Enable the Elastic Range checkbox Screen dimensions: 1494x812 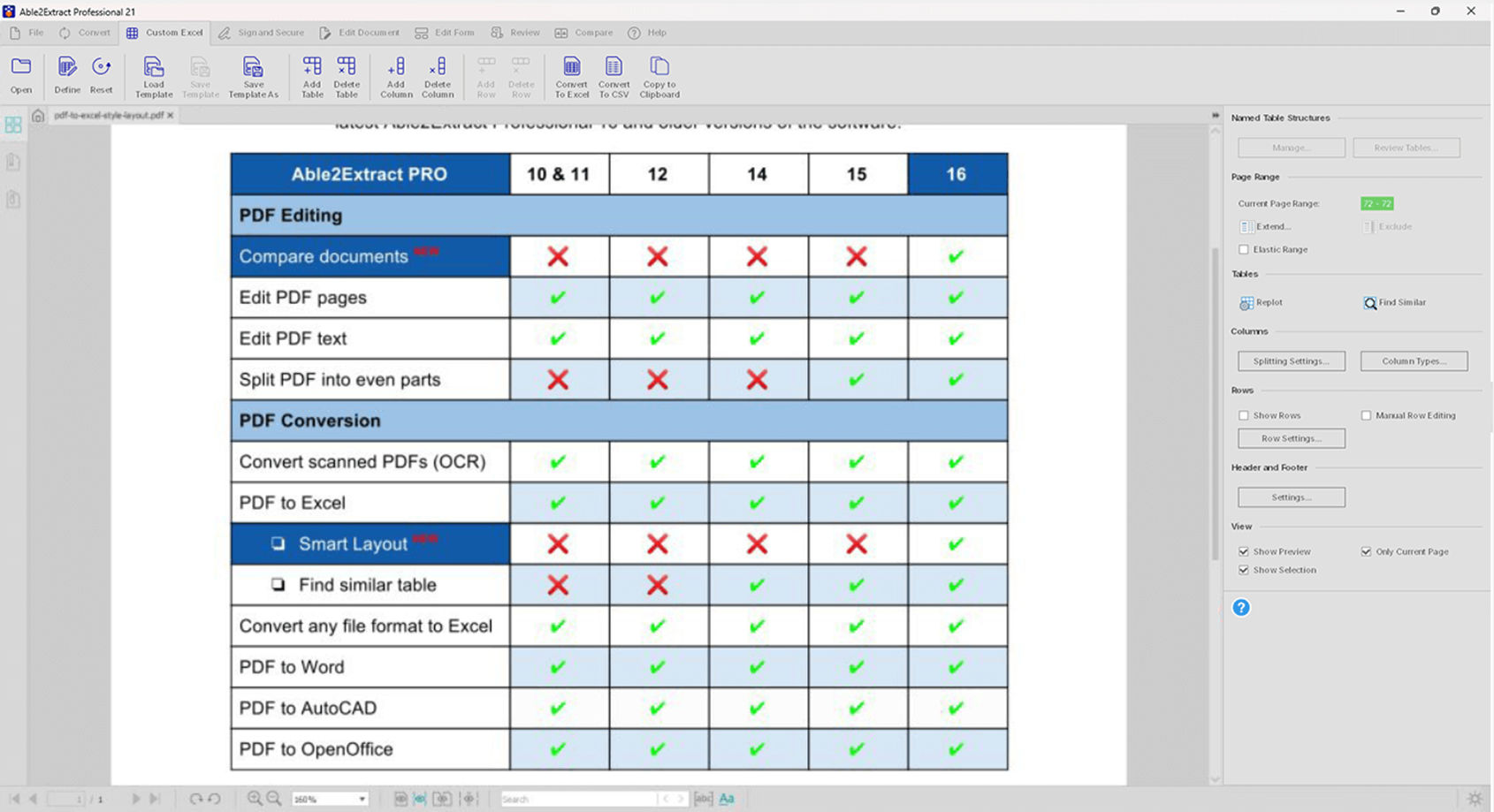1245,249
